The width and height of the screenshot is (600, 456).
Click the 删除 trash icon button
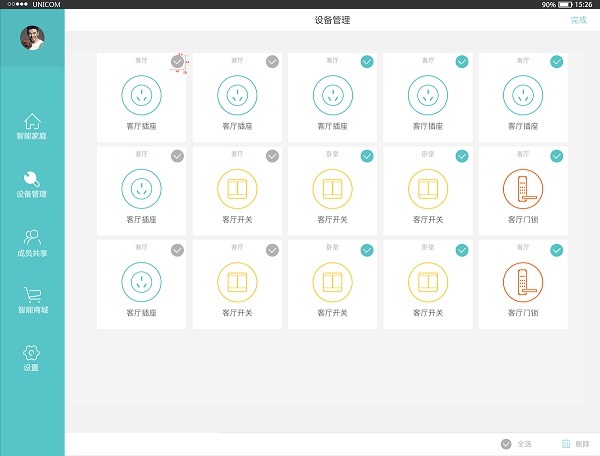567,443
